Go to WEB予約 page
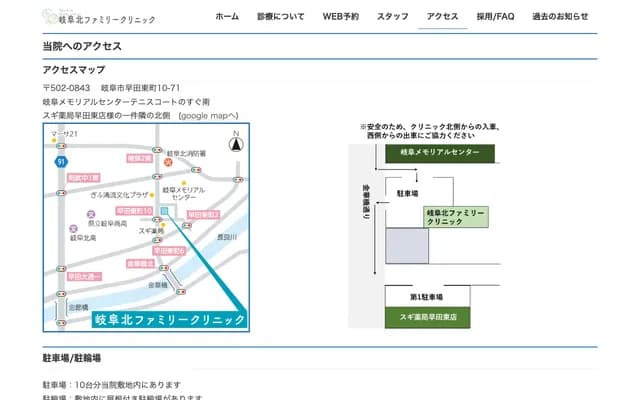The width and height of the screenshot is (640, 400). [340, 17]
